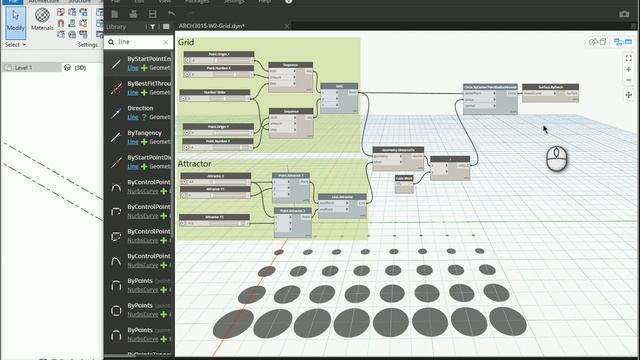This screenshot has width=640, height=360.
Task: Switch to the Level 1 view tab
Action: coord(32,67)
